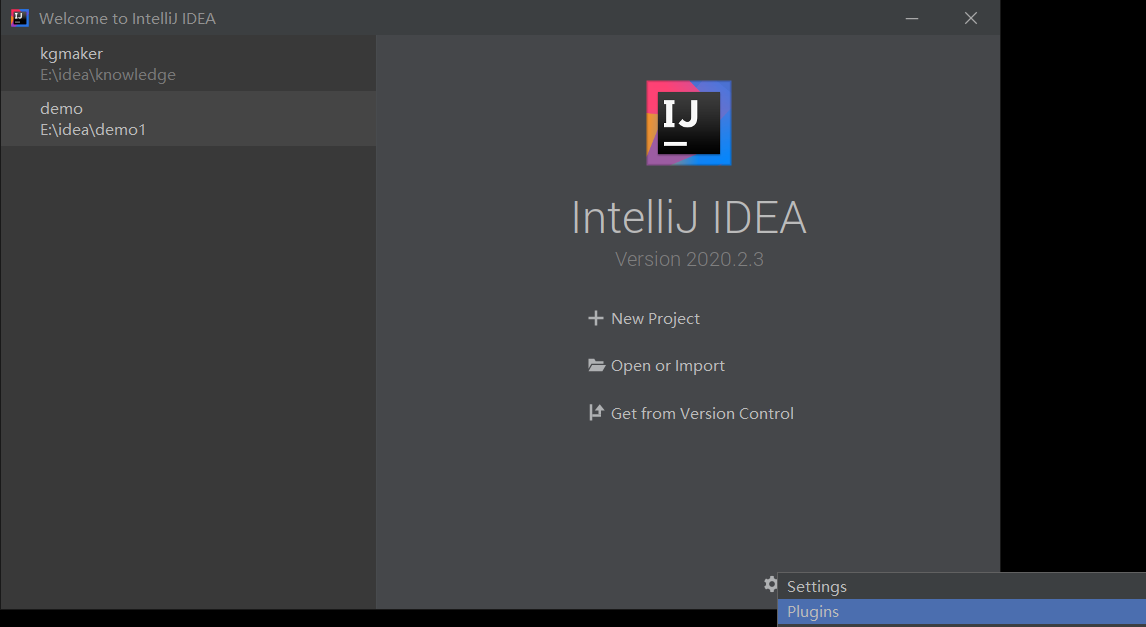Click the IntelliJ IDEA logo image
Viewport: 1146px width, 627px height.
coord(688,123)
